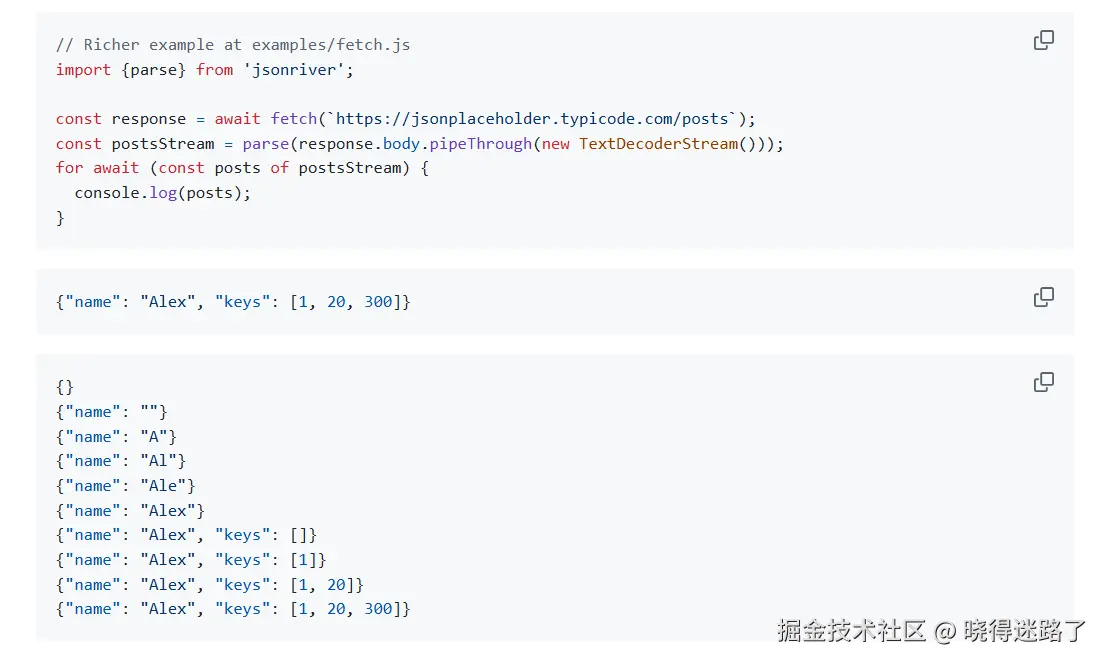Viewport: 1107px width, 664px height.
Task: Click the "for await" loop line
Action: pyautogui.click(x=242, y=168)
